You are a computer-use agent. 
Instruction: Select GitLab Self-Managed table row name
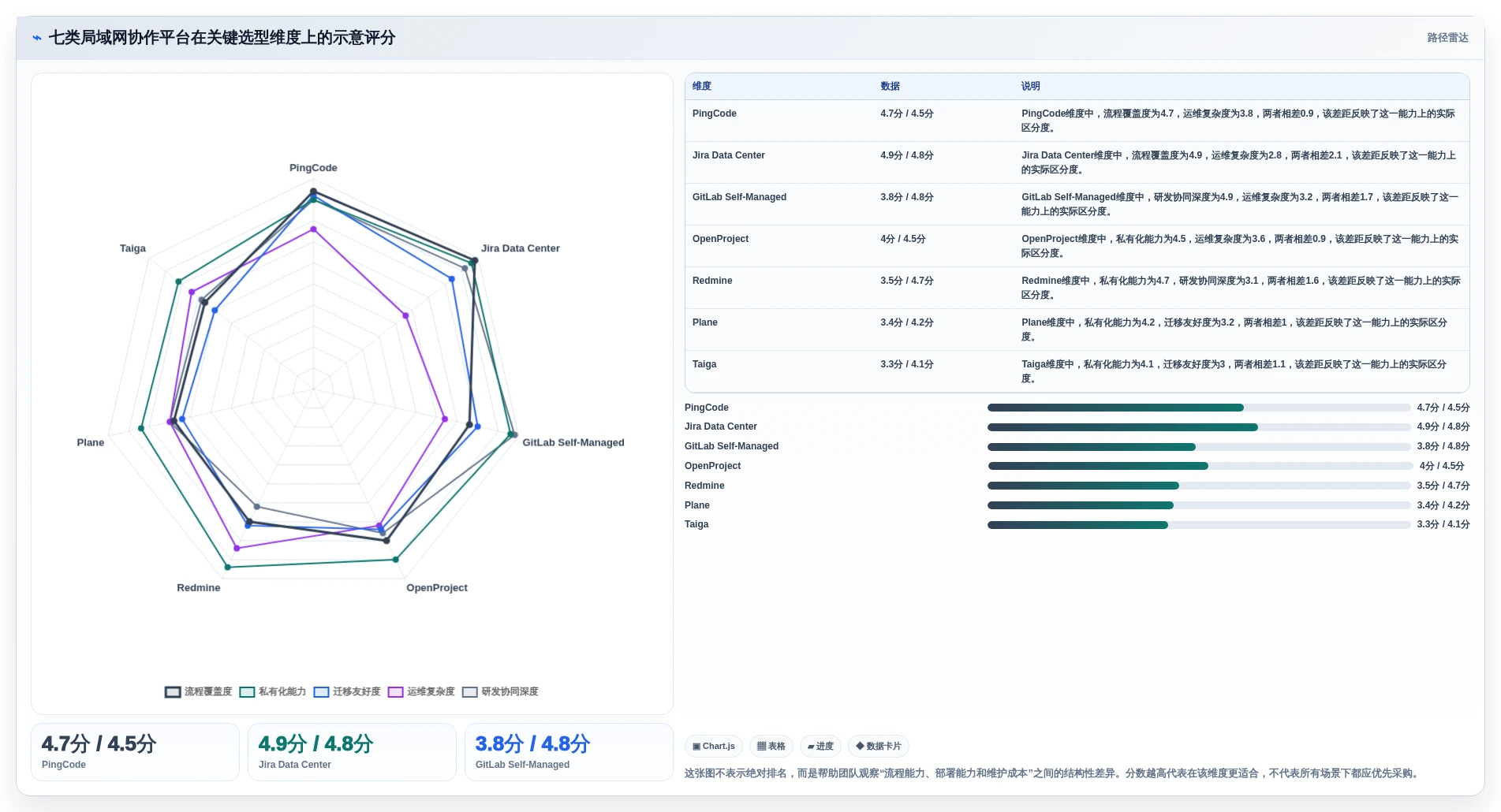(x=739, y=197)
